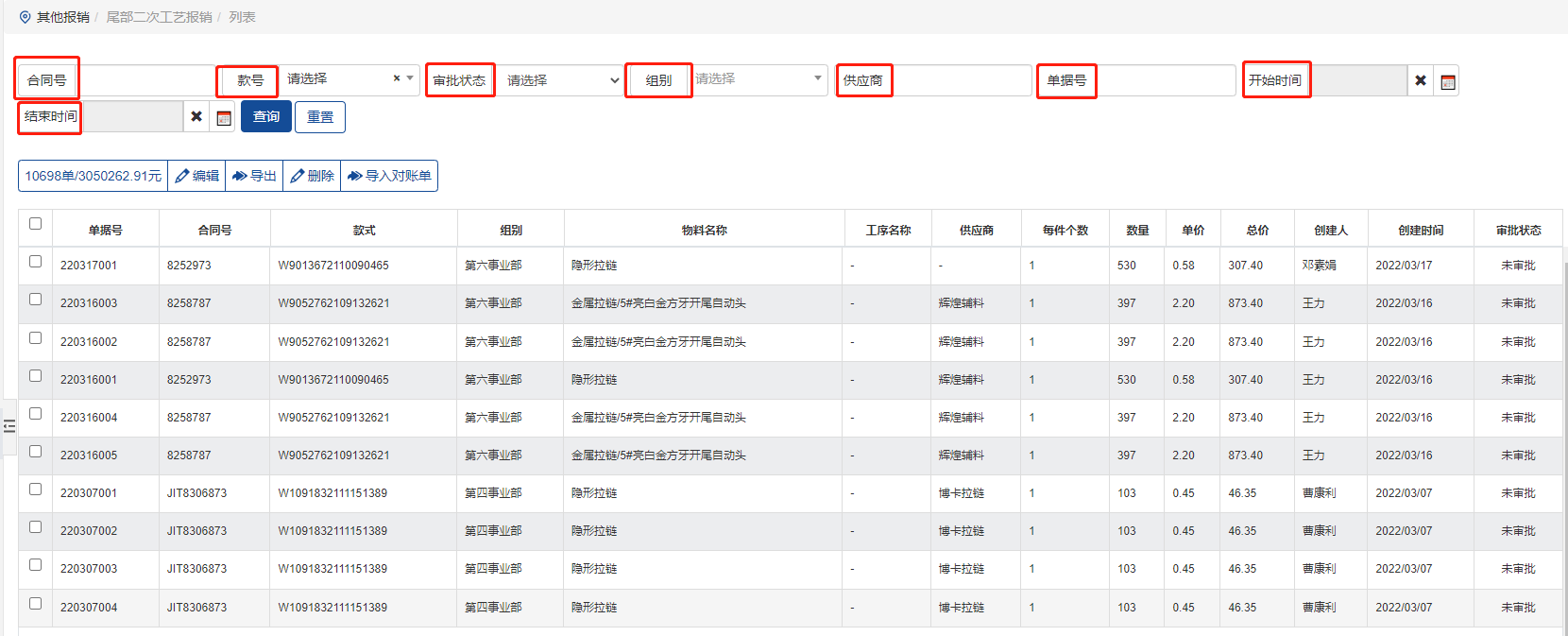Image resolution: width=1568 pixels, height=636 pixels.
Task: Click the 删除 delete button
Action: (312, 176)
